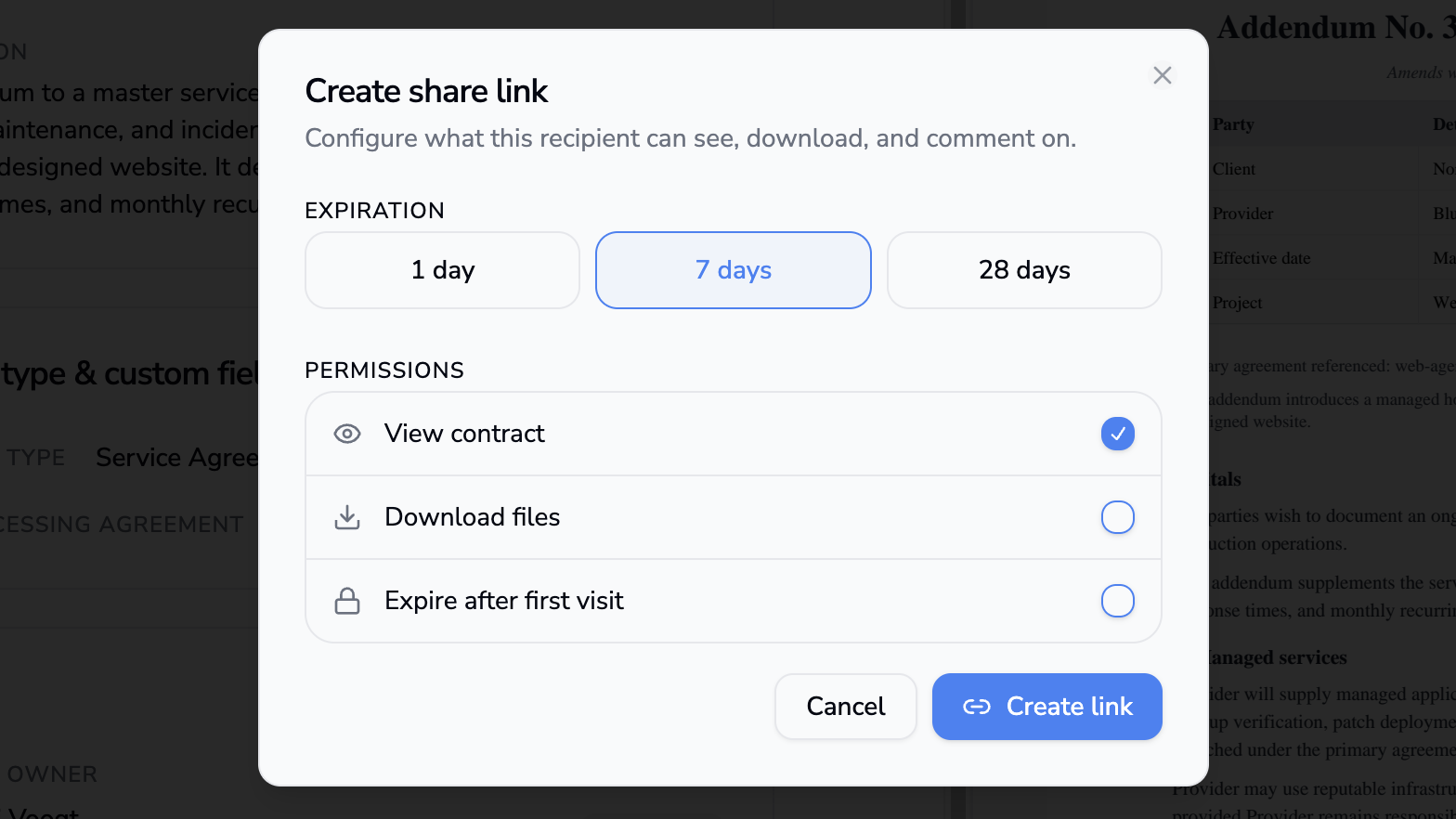Click the View contract label text
Screen dimensions: 1456x819
(464, 434)
